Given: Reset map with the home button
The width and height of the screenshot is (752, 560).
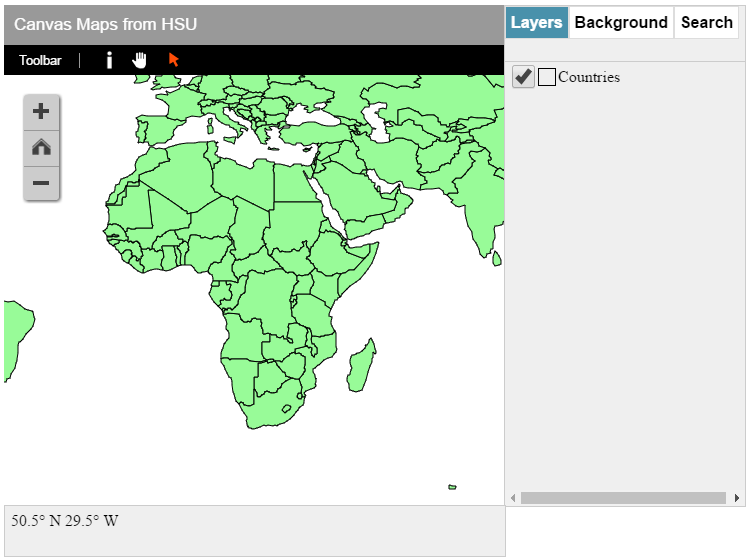Looking at the screenshot, I should click(41, 148).
